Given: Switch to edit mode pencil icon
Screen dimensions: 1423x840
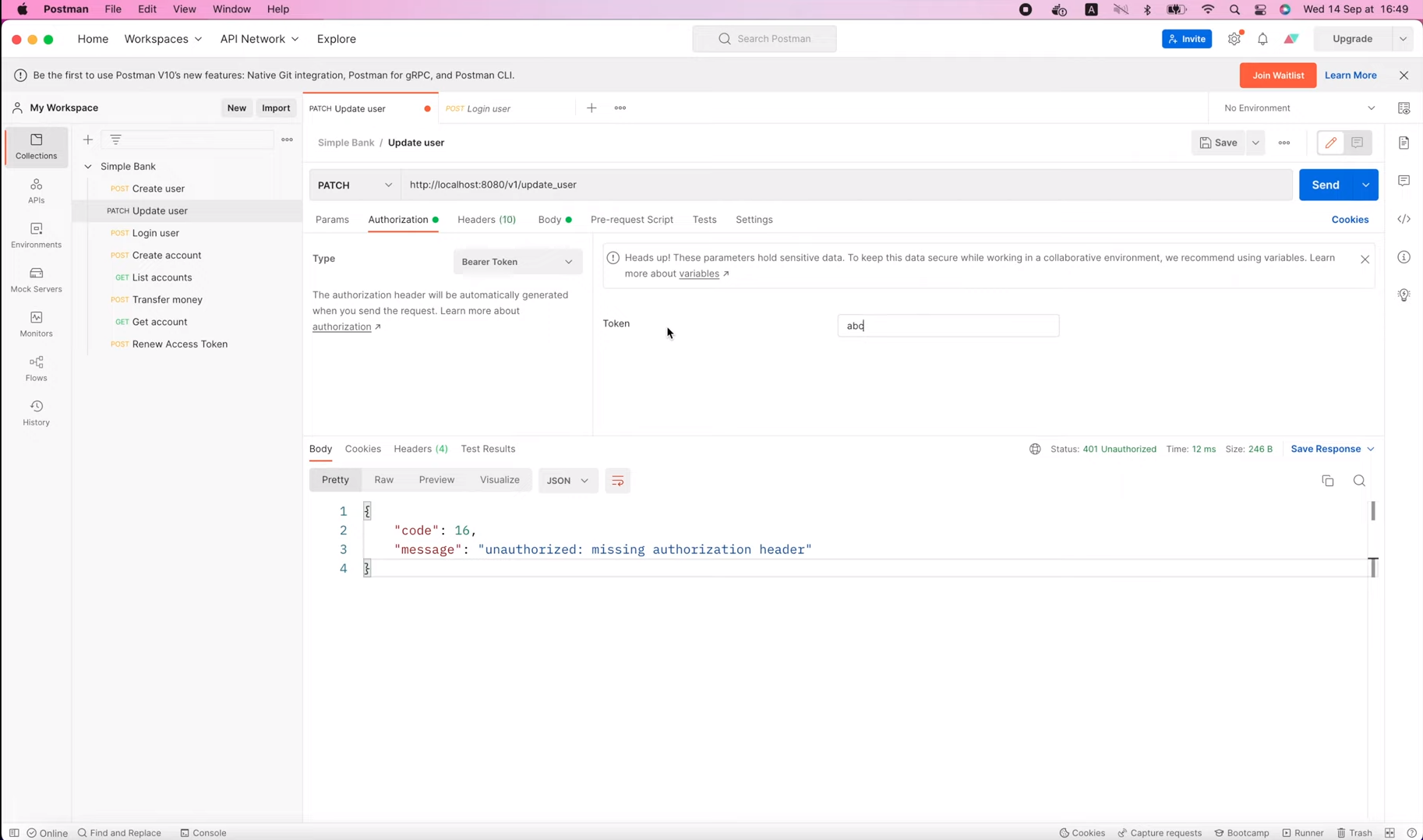Looking at the screenshot, I should (x=1330, y=143).
